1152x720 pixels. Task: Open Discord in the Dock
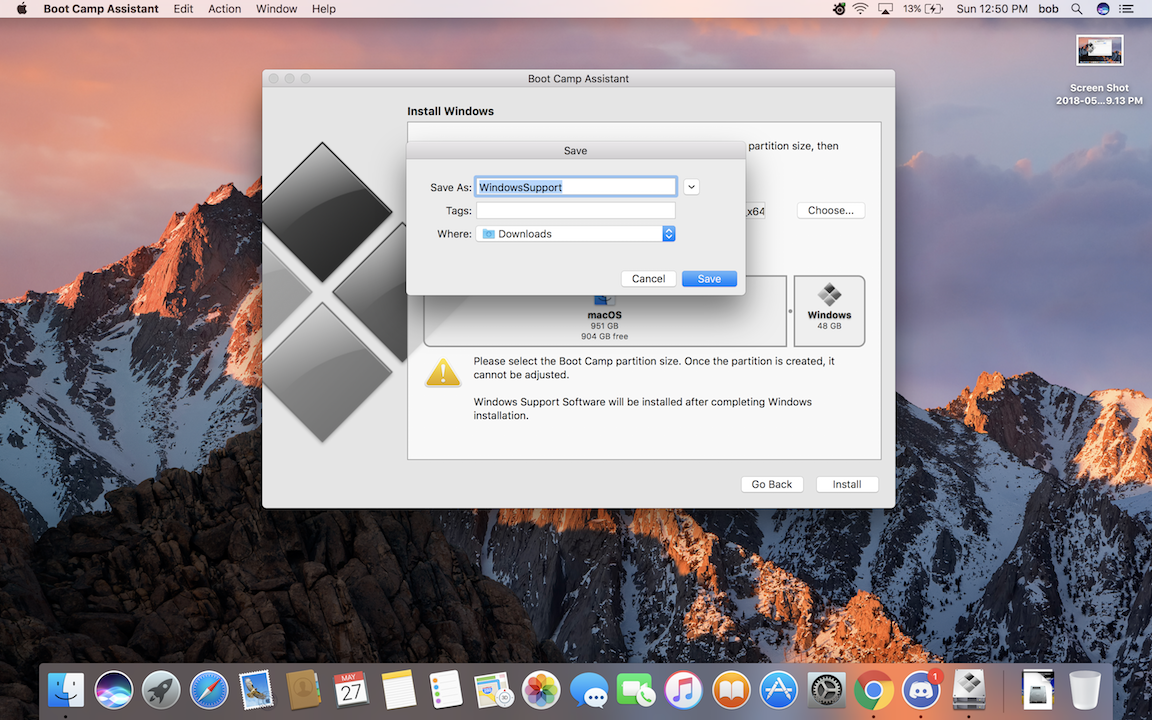pyautogui.click(x=921, y=691)
